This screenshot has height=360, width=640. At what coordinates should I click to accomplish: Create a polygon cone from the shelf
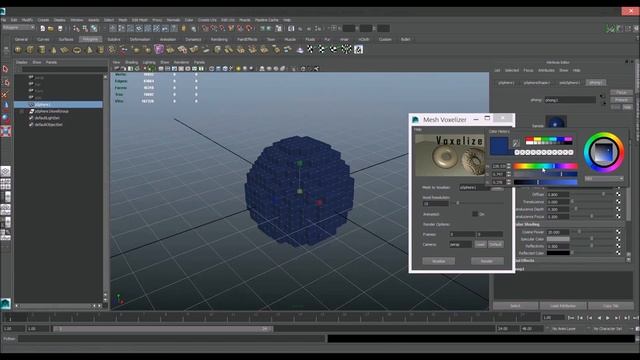click(53, 50)
